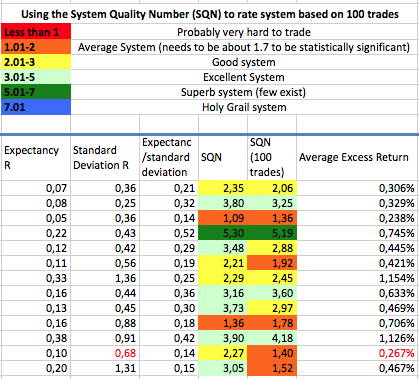Click expectancy value 0,22
Screen dimensions: 419x379
click(36, 233)
